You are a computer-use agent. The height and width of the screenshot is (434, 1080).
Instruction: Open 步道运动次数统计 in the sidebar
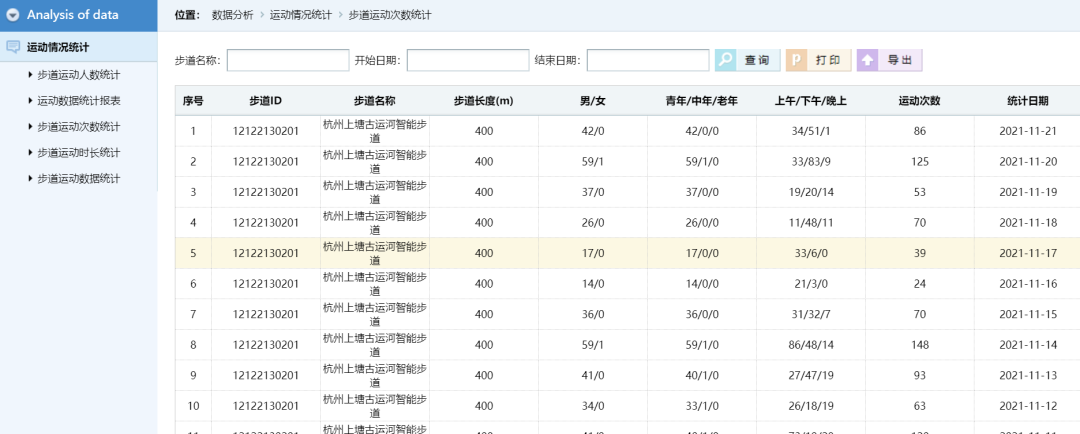(79, 127)
